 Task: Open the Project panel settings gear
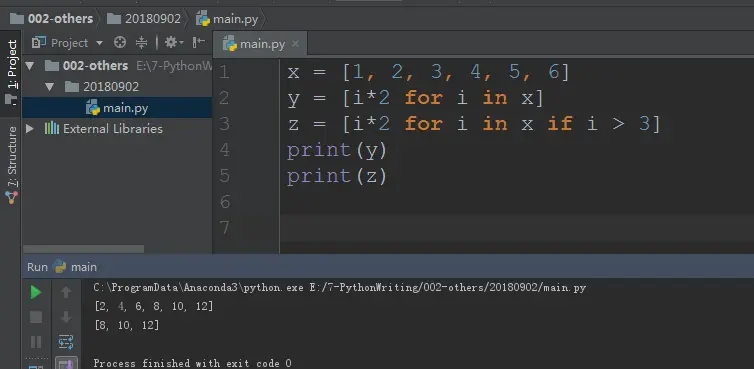[x=174, y=43]
